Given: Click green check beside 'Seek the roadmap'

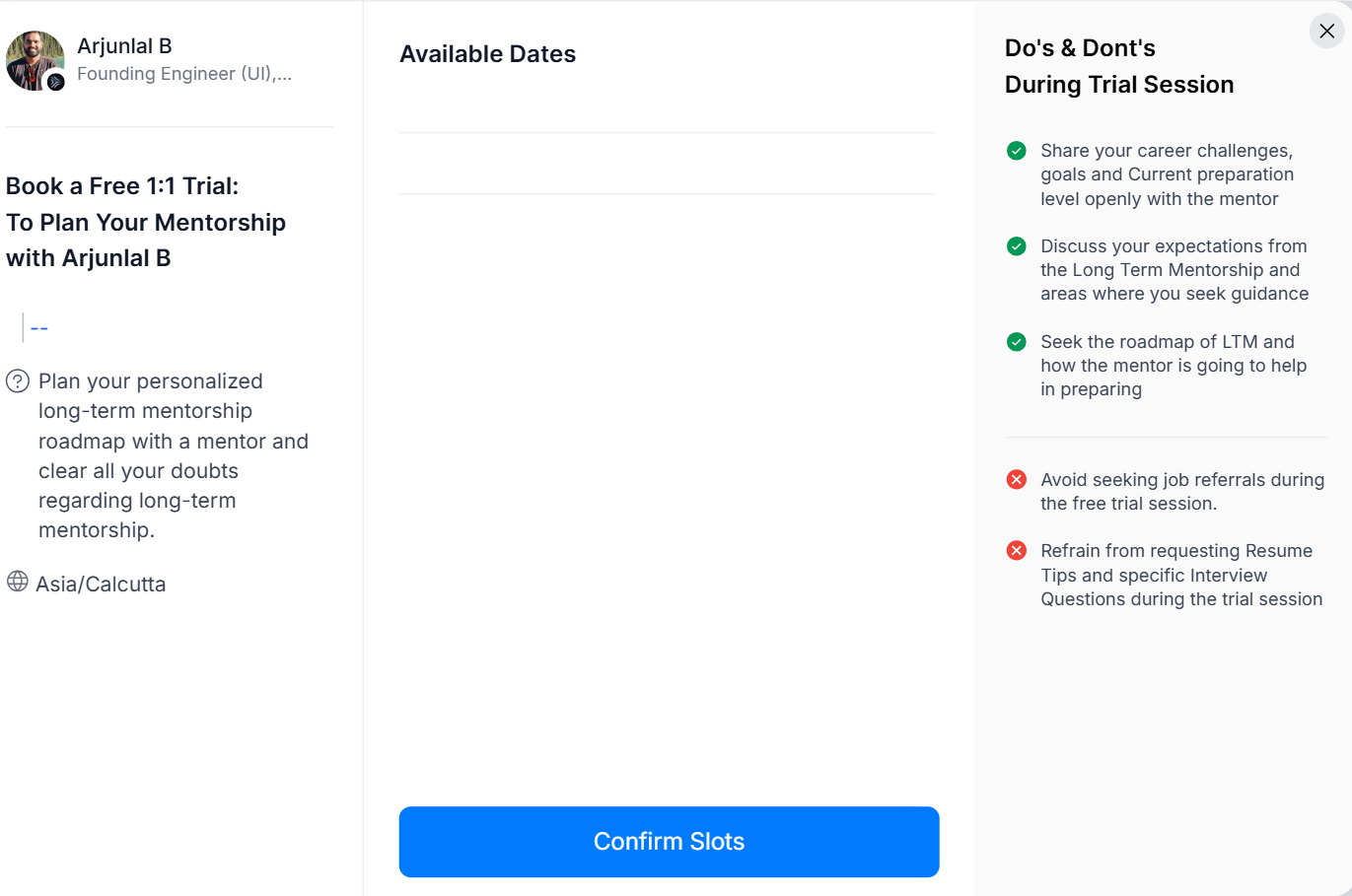Looking at the screenshot, I should tap(1016, 342).
